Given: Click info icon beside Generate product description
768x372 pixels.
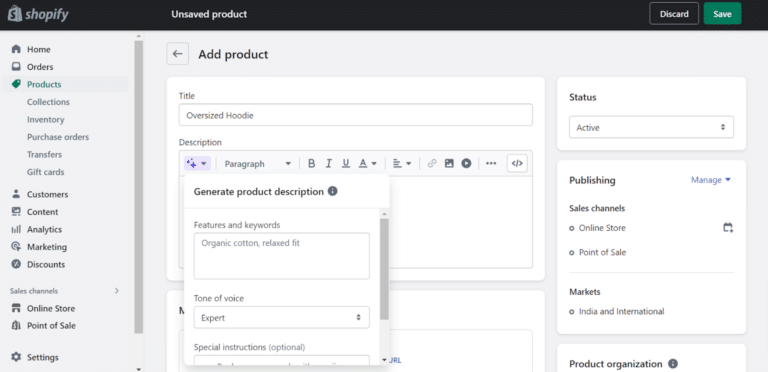Looking at the screenshot, I should point(333,191).
